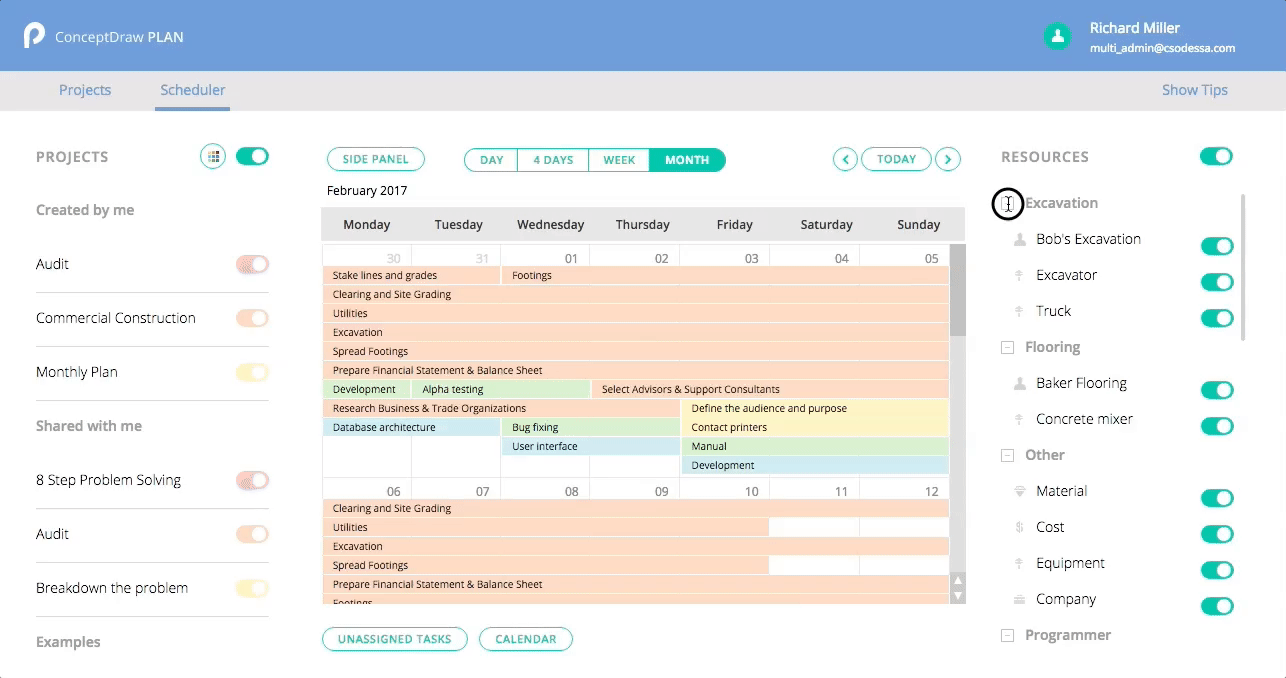Collapse the Excavation resource group
Viewport: 1286px width, 678px height.
click(x=1008, y=204)
